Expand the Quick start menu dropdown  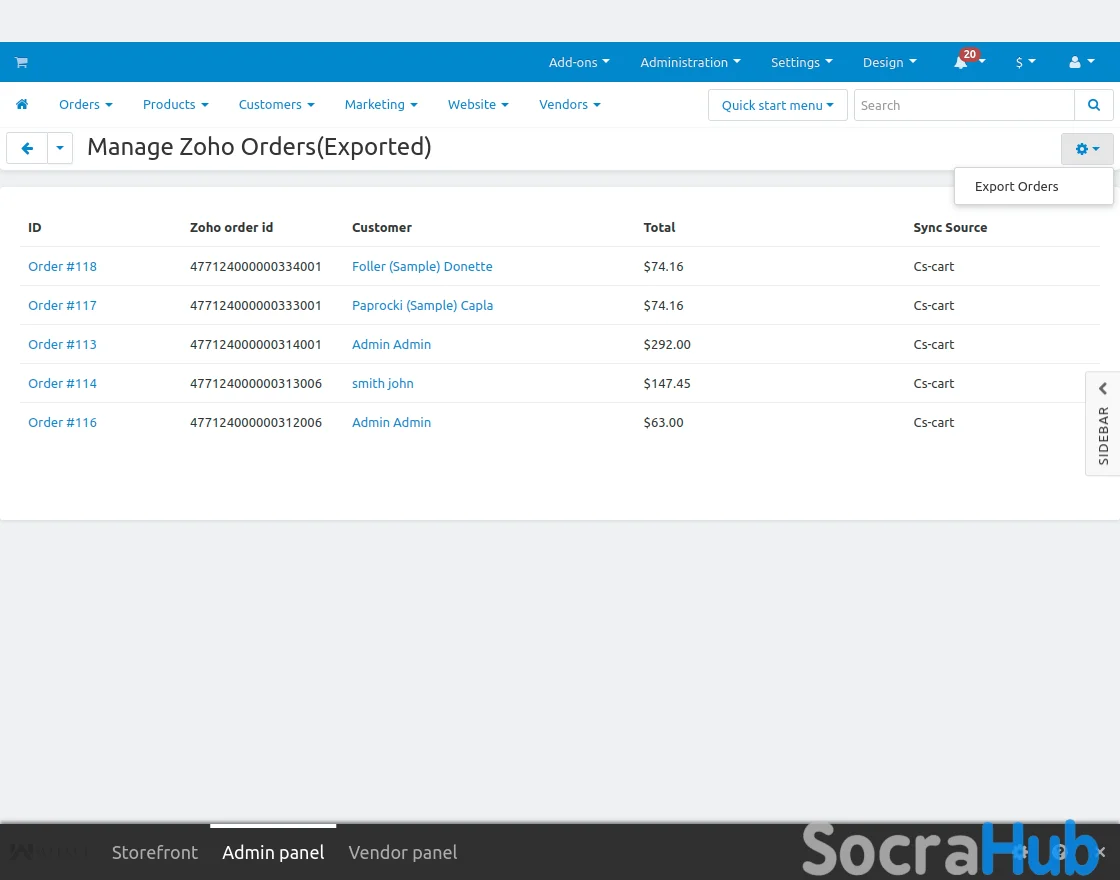(x=777, y=105)
